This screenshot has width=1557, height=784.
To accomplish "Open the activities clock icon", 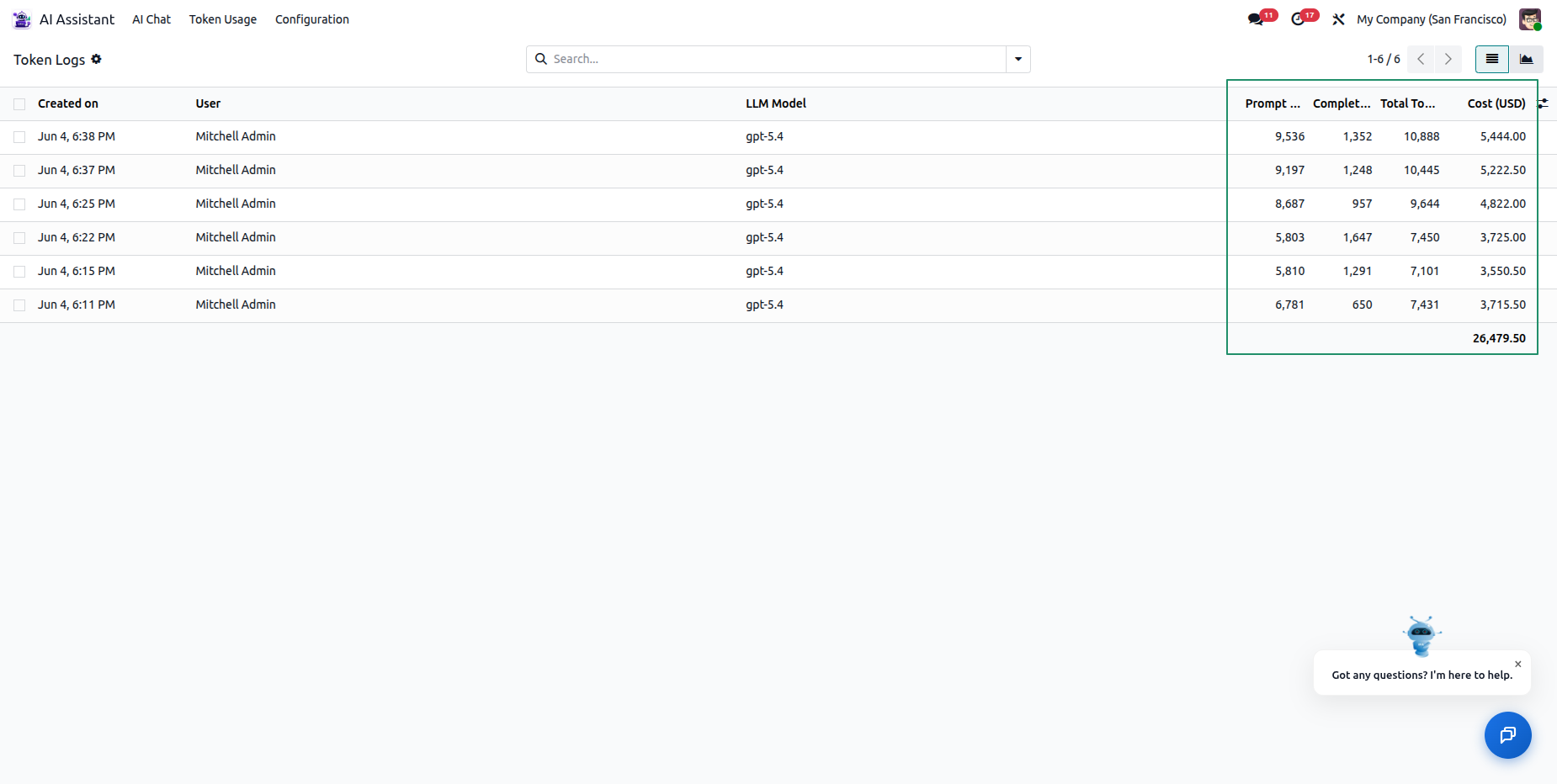I will pos(1299,19).
